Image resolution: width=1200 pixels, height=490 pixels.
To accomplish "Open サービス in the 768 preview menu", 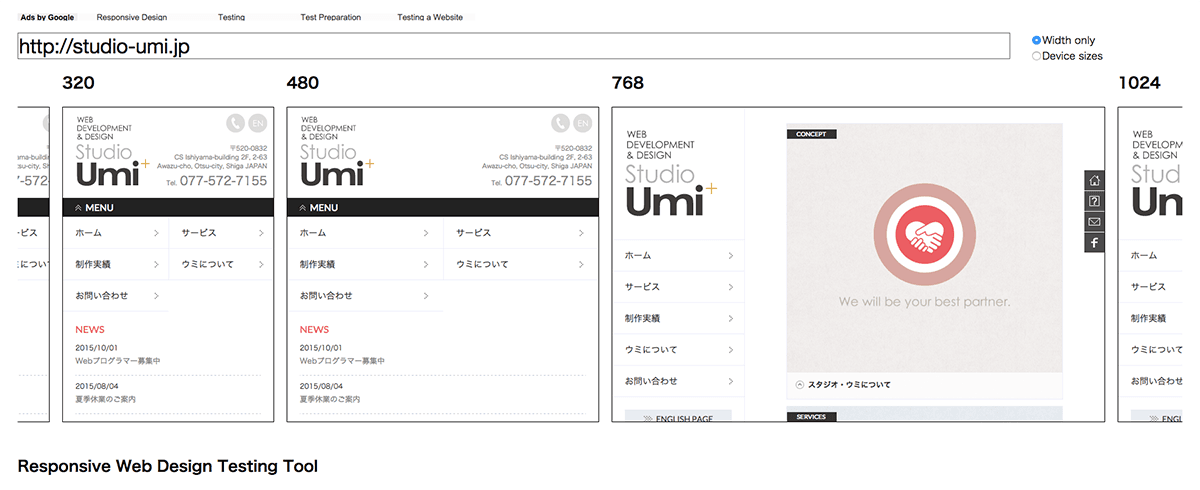I will tap(678, 287).
